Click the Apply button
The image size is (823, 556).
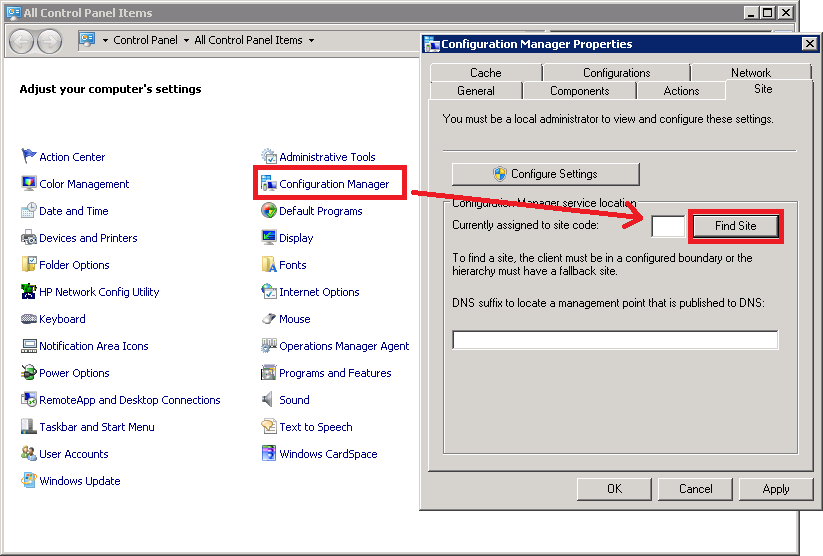776,489
